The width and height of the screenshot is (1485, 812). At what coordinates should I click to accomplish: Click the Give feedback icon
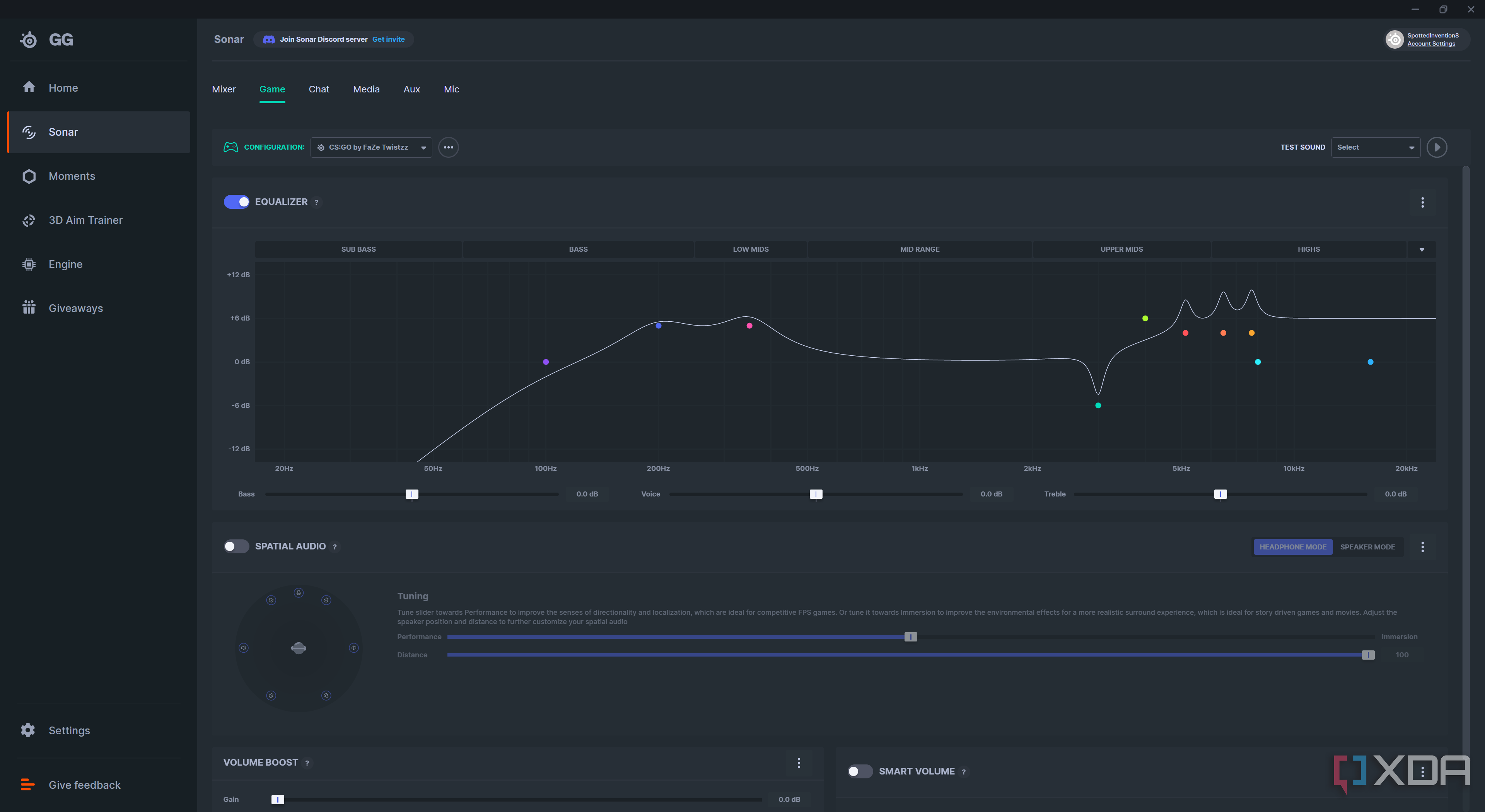click(28, 785)
